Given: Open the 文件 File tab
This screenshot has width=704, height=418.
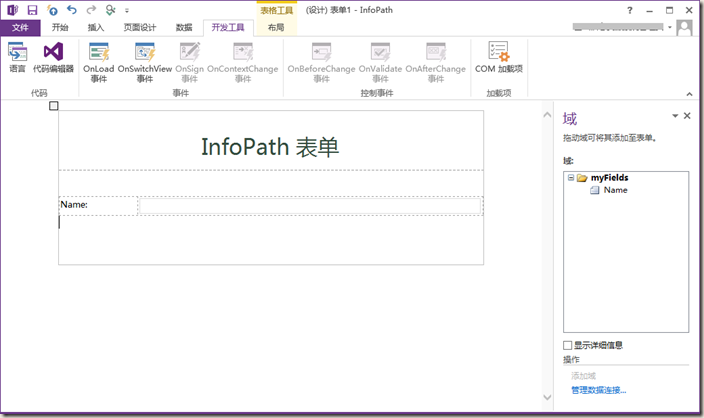Looking at the screenshot, I should coord(20,28).
